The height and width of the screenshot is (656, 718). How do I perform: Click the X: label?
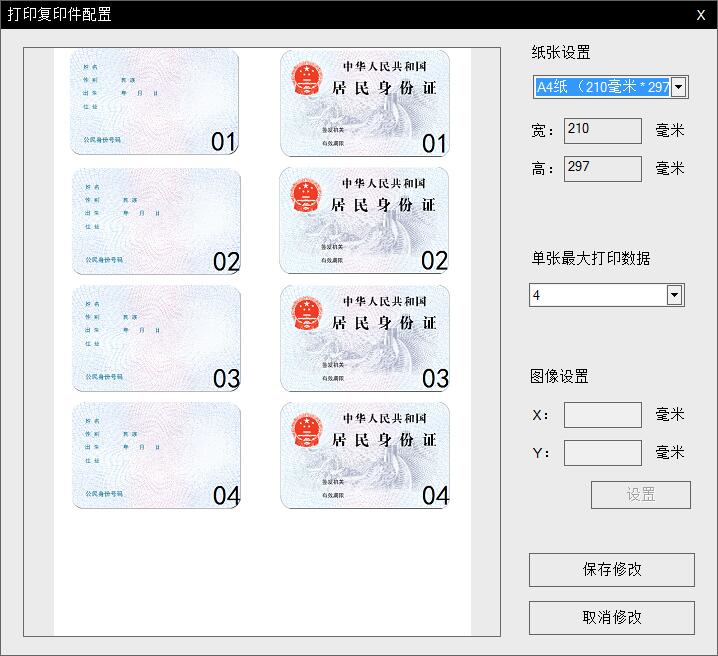pyautogui.click(x=540, y=415)
